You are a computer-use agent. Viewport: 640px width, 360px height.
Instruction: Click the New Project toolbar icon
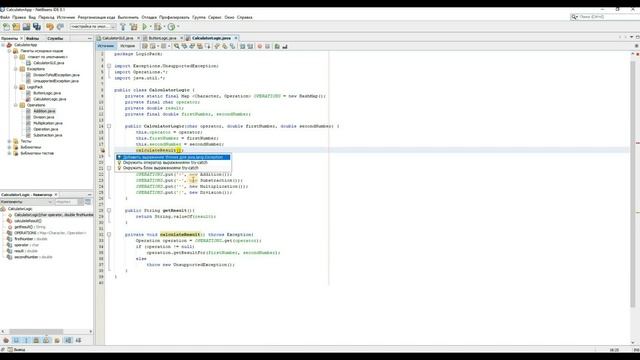(16, 27)
